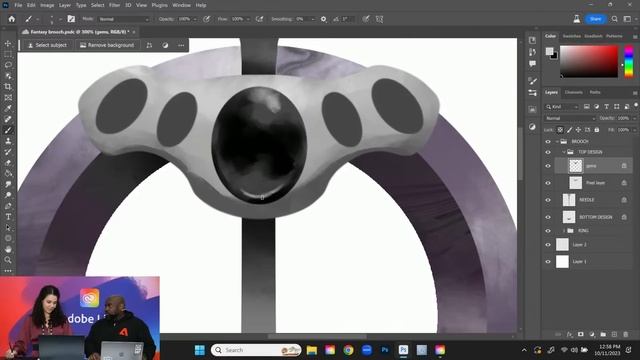Select the Hand tool

(8, 249)
